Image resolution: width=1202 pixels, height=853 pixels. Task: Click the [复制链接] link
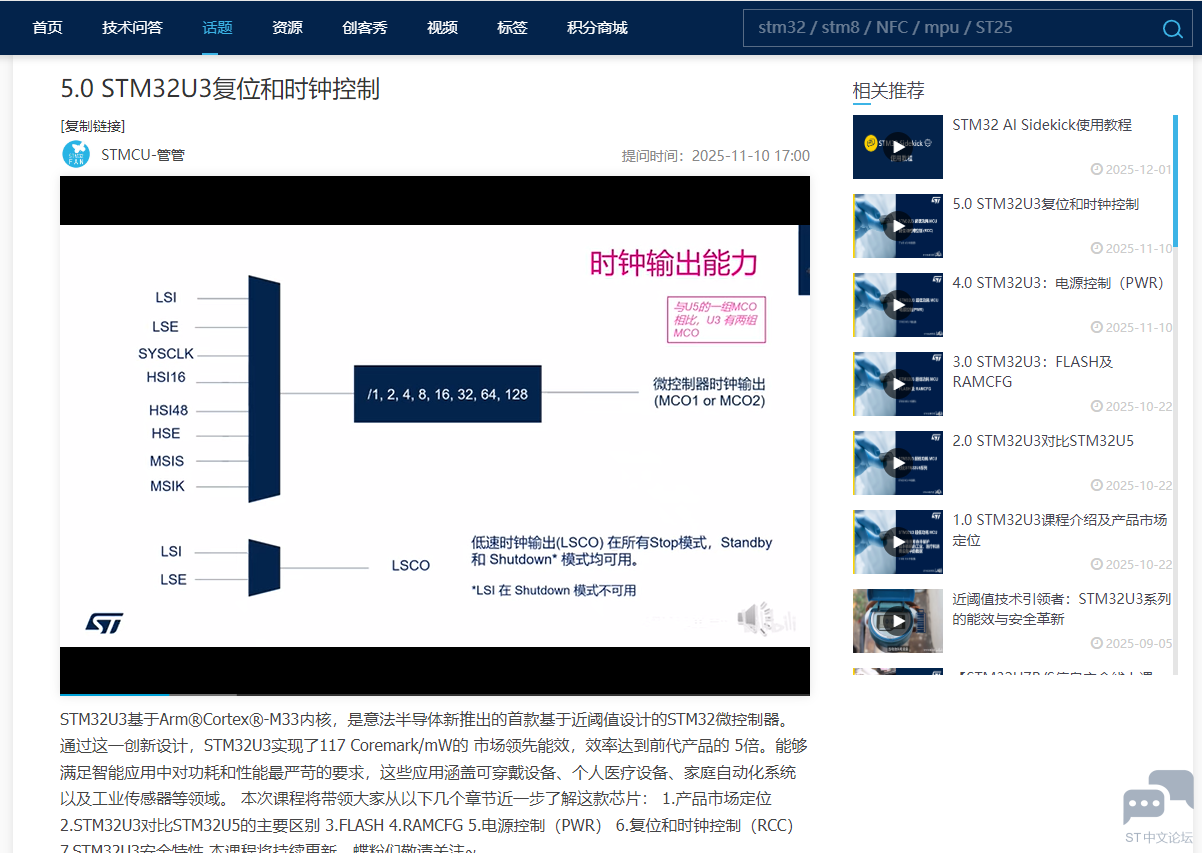[93, 126]
